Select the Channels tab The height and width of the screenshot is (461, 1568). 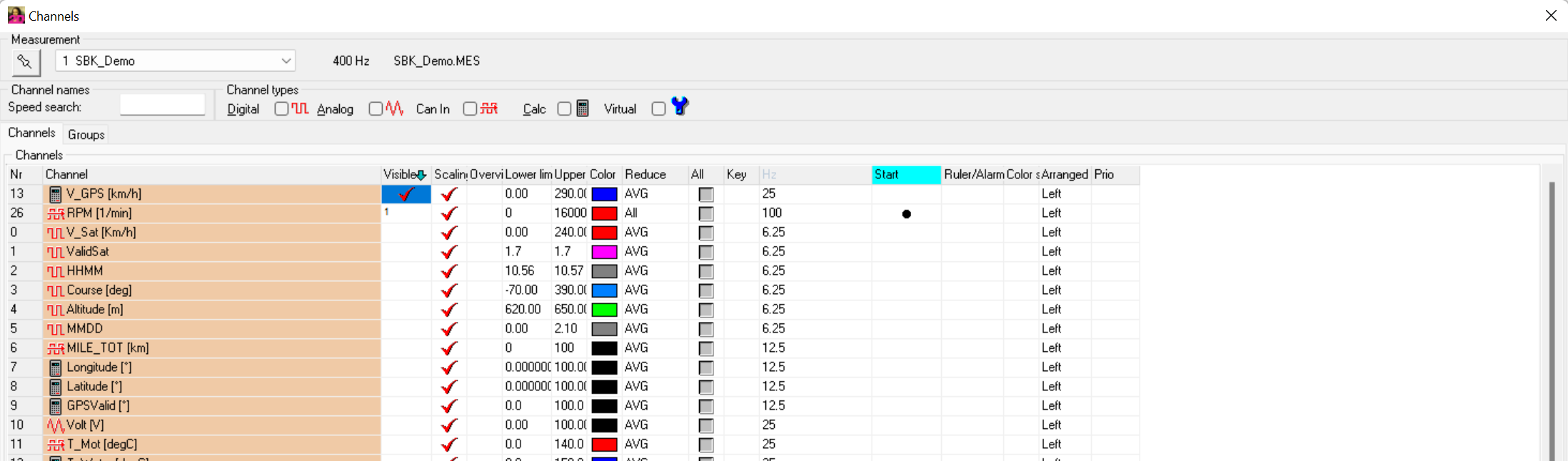coord(31,133)
